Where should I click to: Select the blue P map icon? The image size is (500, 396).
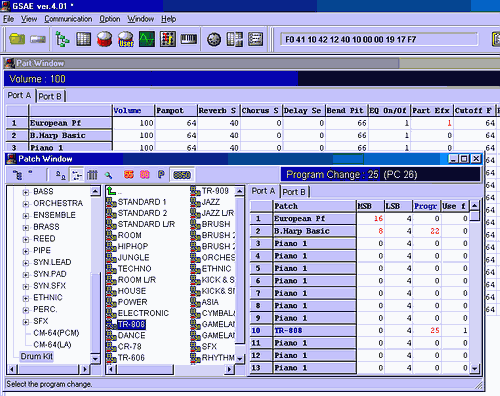161,174
